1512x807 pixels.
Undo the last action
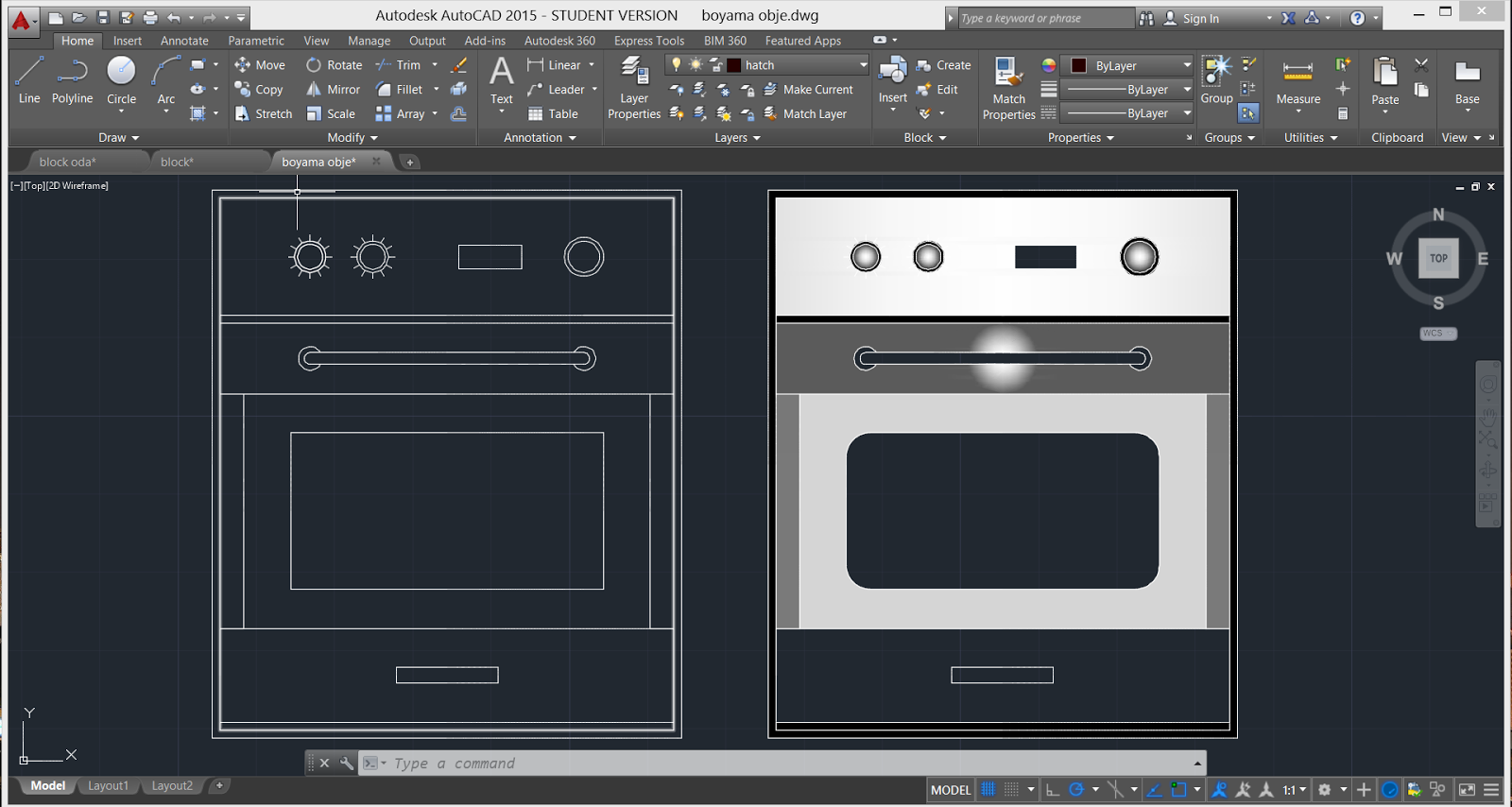pos(174,17)
